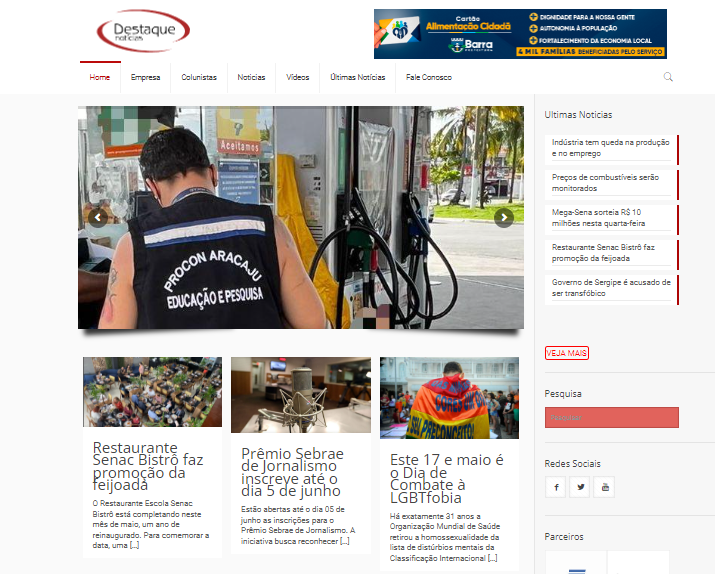Screen dimensions: 715x574
Task: Select the Vídeos menu item
Action: coord(297,77)
